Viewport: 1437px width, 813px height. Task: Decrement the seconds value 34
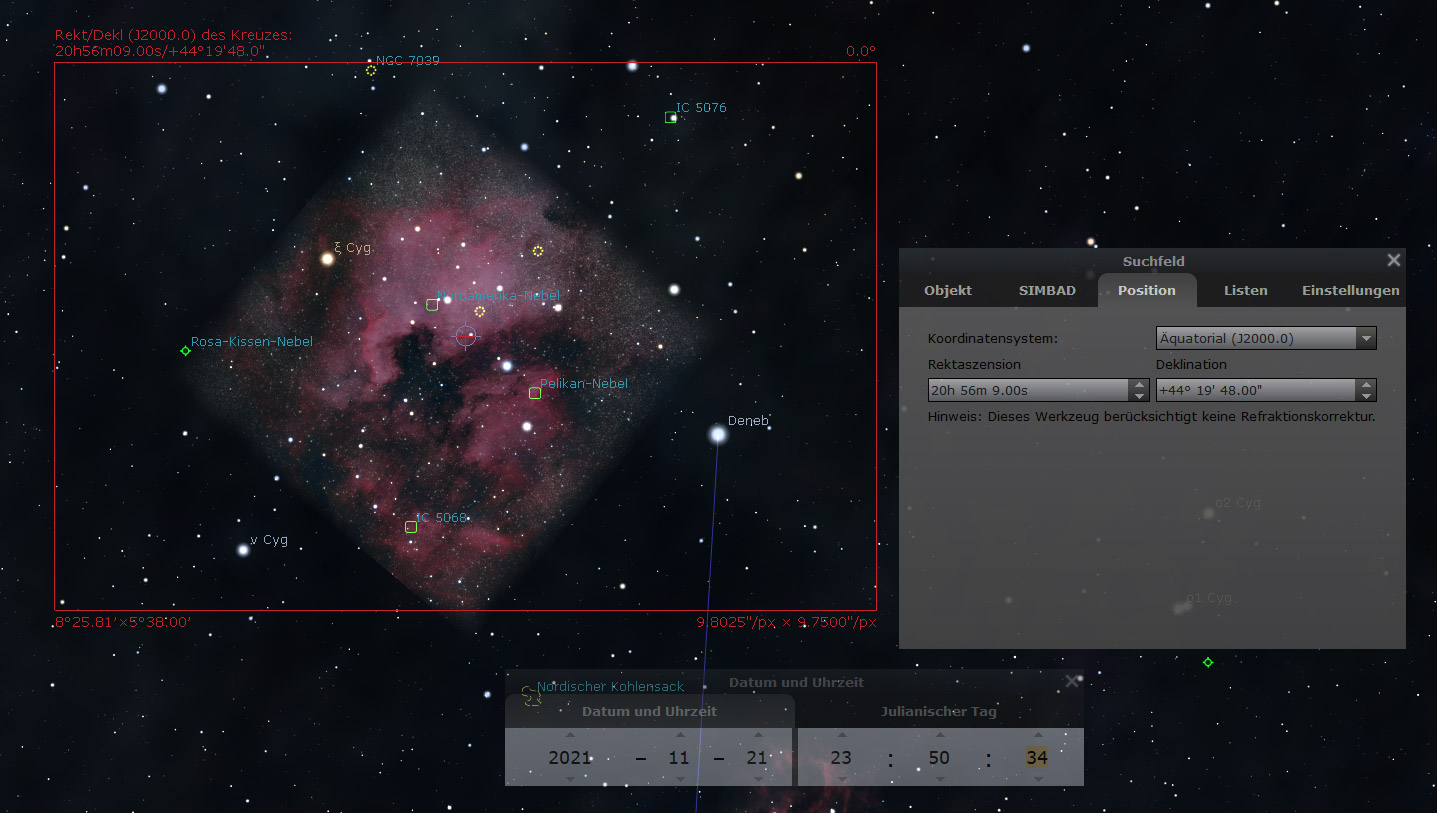click(x=1036, y=778)
